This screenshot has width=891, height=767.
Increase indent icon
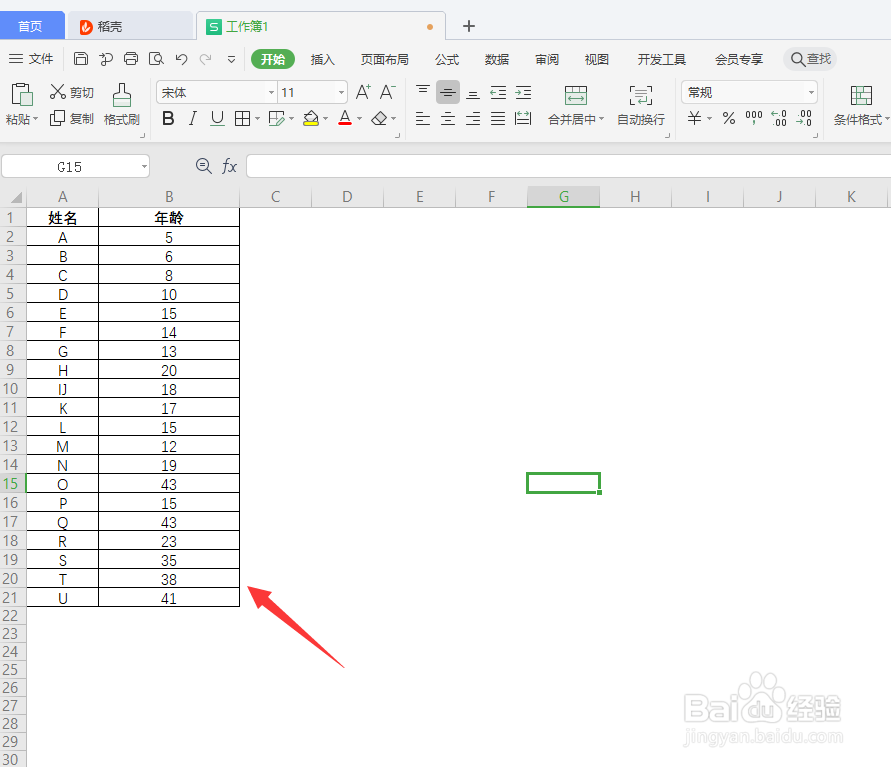523,92
